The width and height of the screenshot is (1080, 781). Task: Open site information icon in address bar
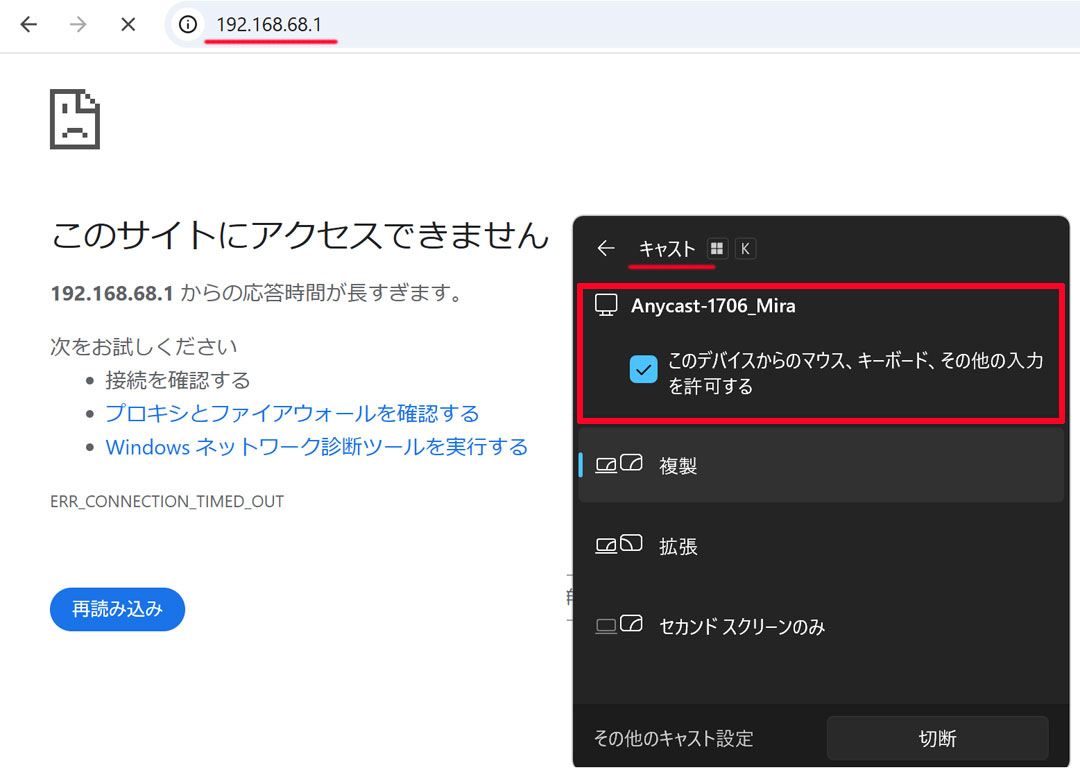[x=187, y=25]
